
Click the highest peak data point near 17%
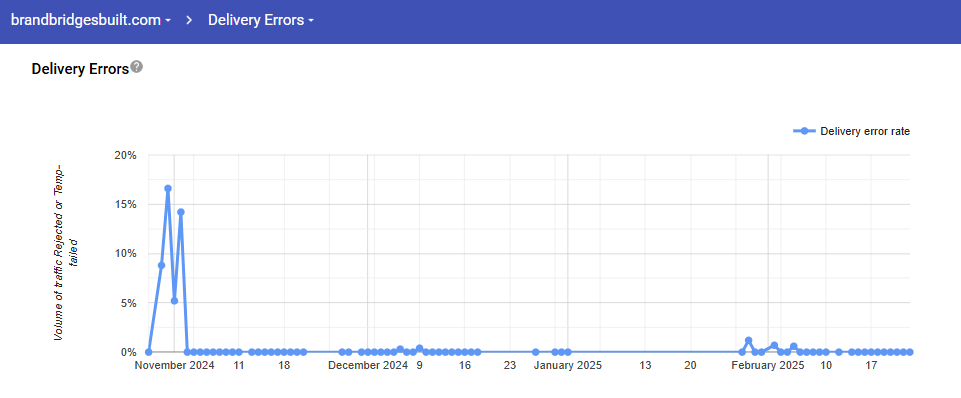168,189
